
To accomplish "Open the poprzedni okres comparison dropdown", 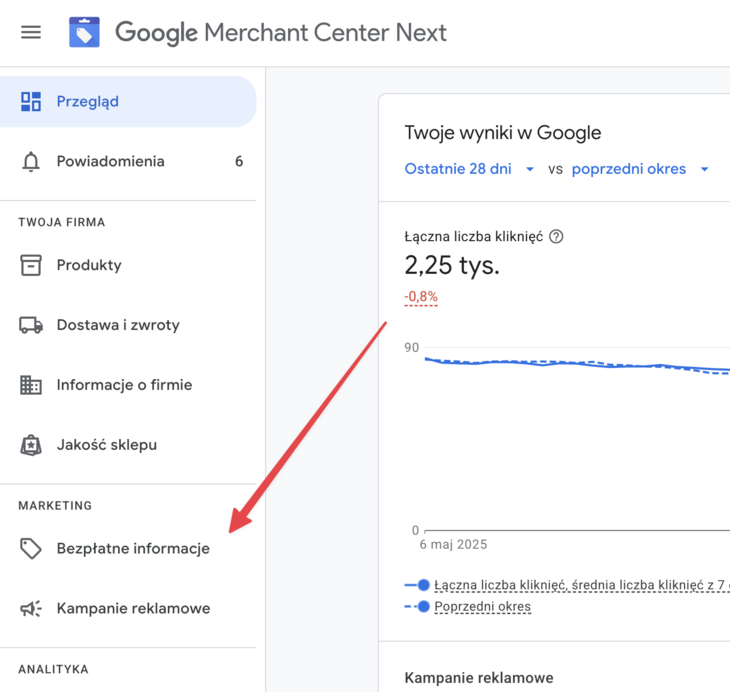I will coord(641,169).
